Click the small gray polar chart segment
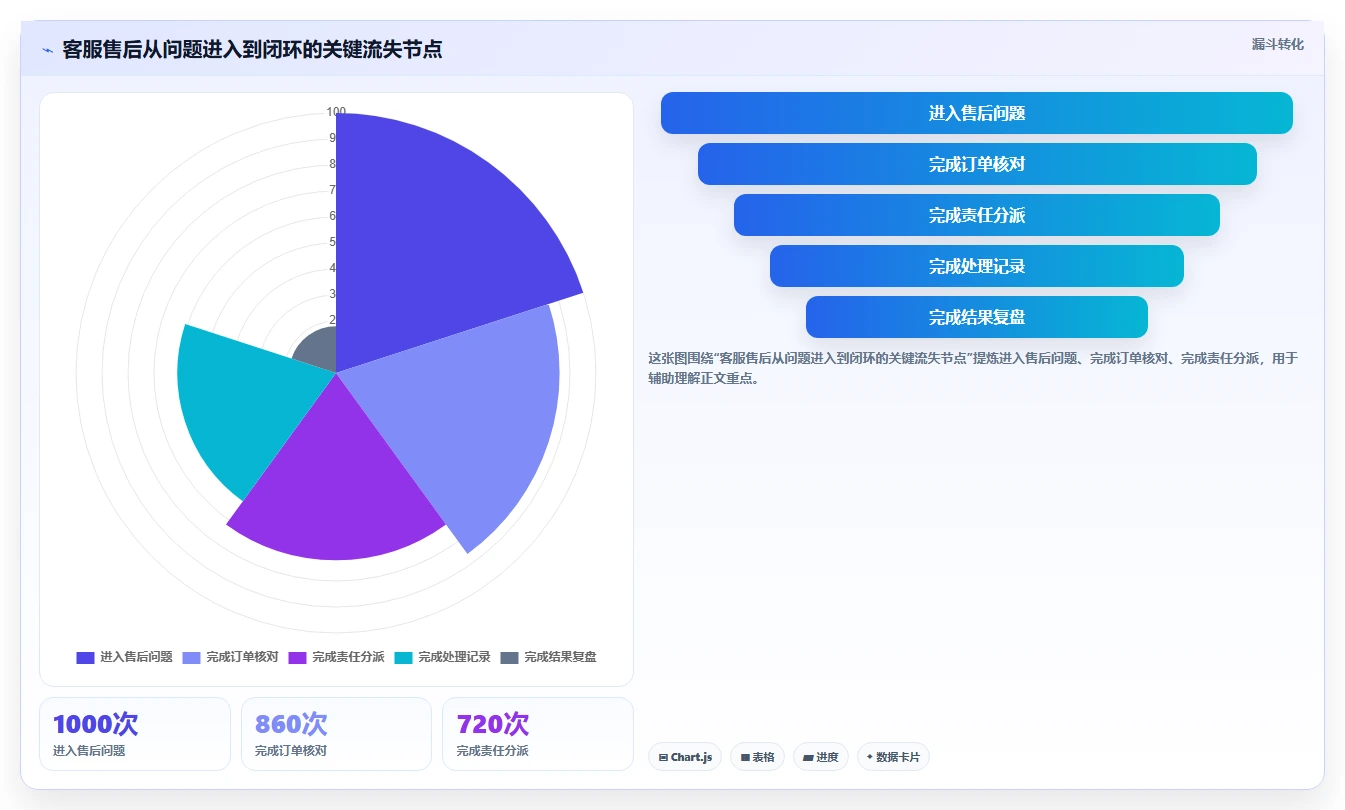 pos(318,348)
